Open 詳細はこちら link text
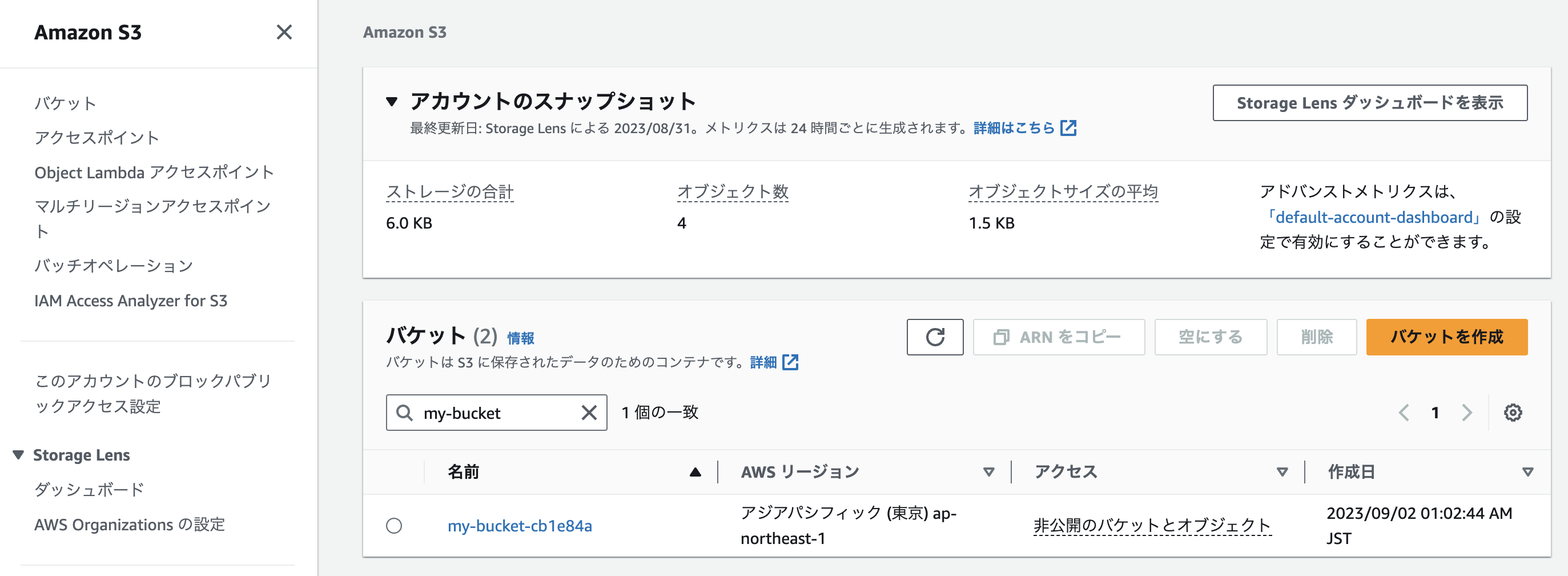The height and width of the screenshot is (576, 1568). (x=1014, y=129)
